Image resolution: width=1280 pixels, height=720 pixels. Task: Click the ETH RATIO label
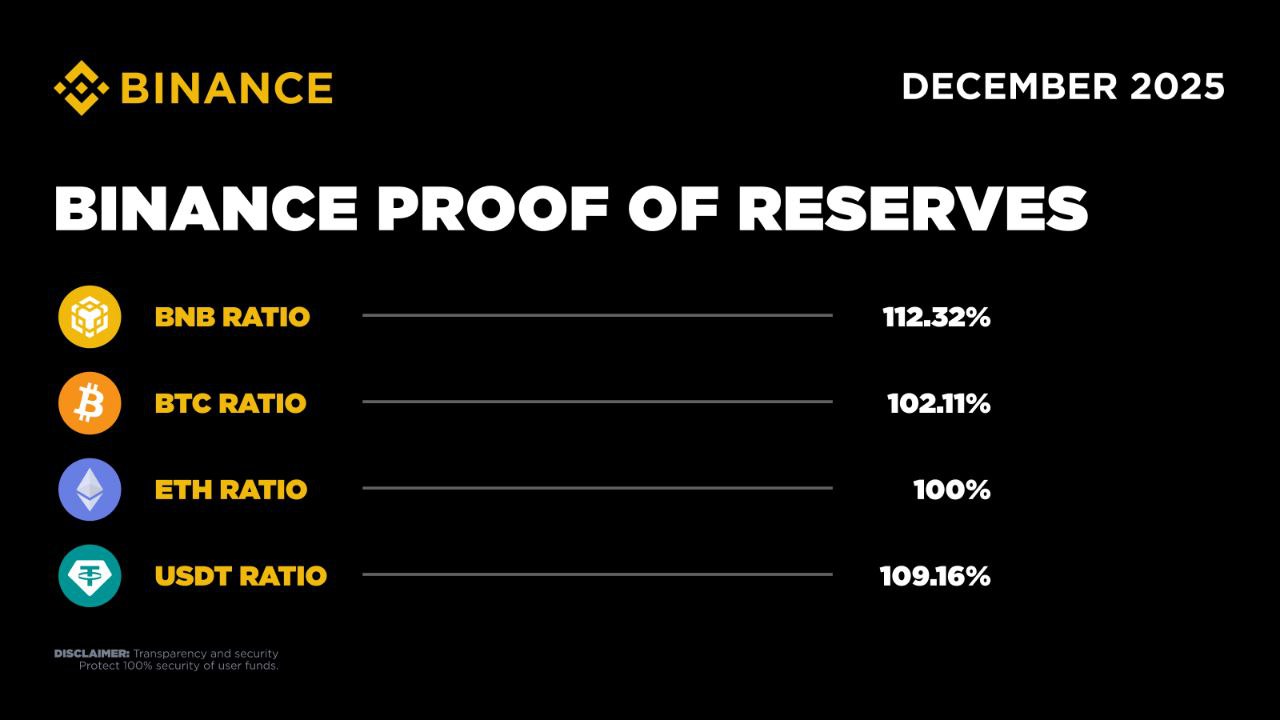[x=230, y=490]
